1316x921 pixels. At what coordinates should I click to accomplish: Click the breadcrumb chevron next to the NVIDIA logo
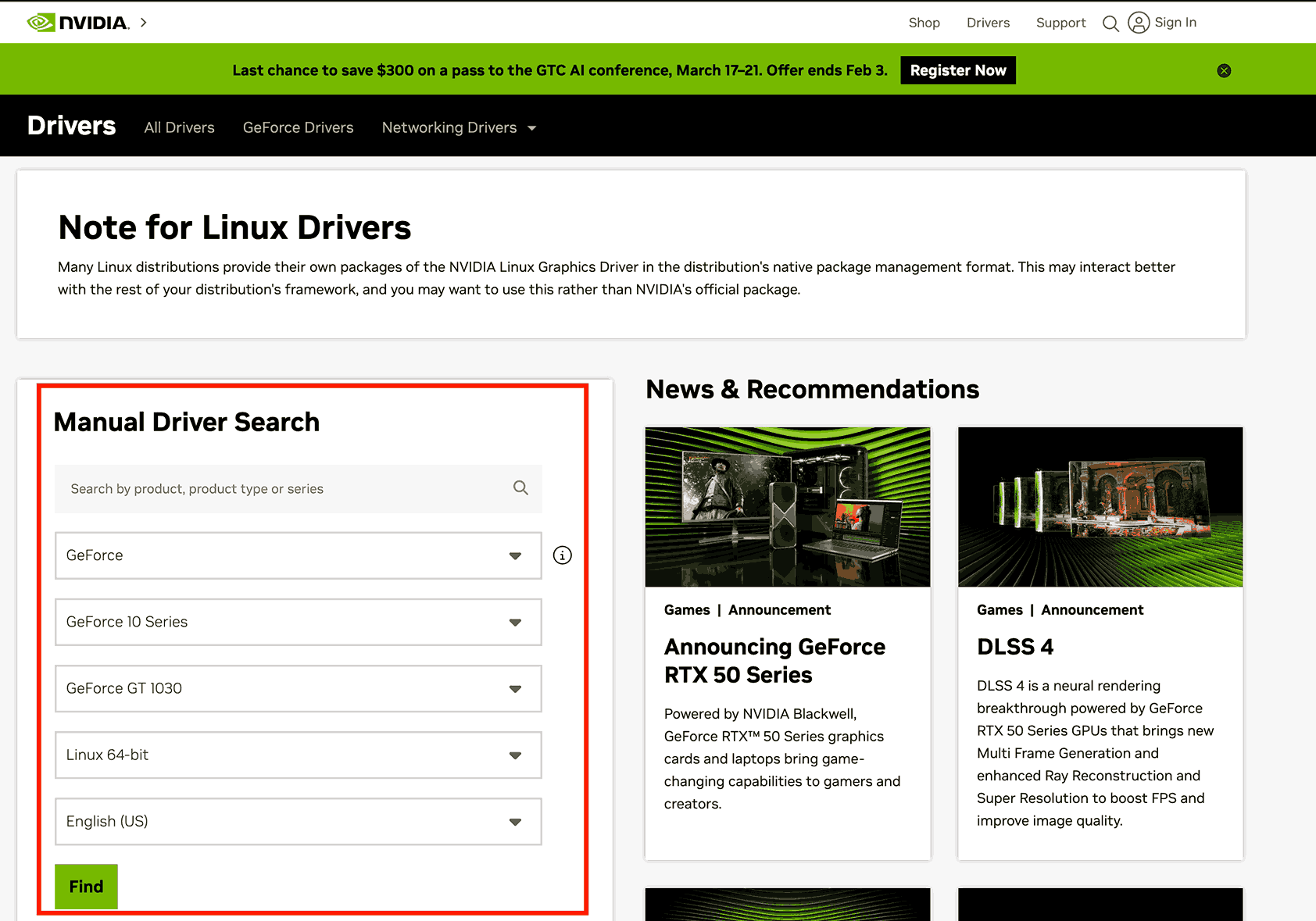[143, 23]
